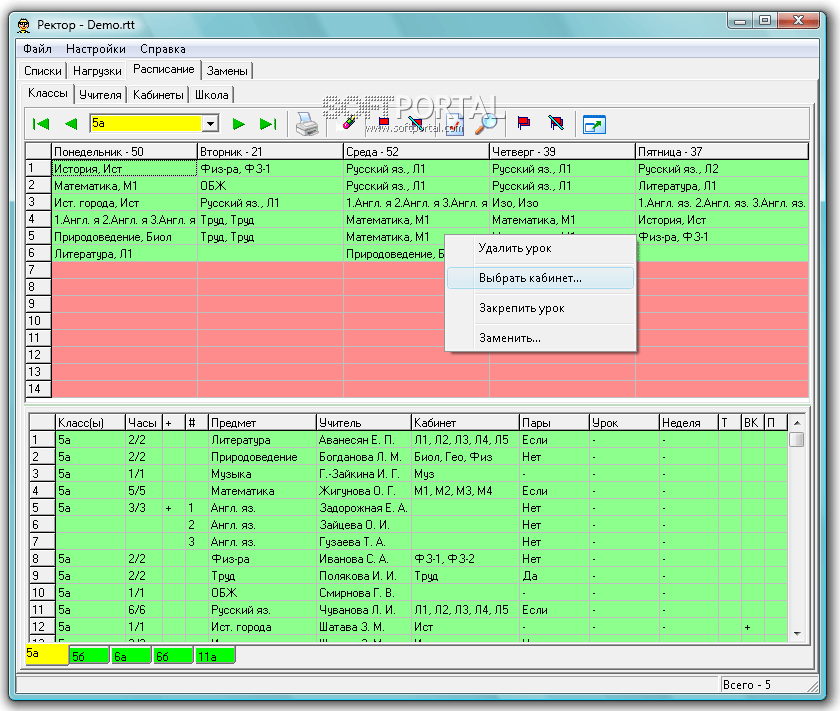Select the Friday cell Литература, Л1
The image size is (840, 711).
pos(722,186)
